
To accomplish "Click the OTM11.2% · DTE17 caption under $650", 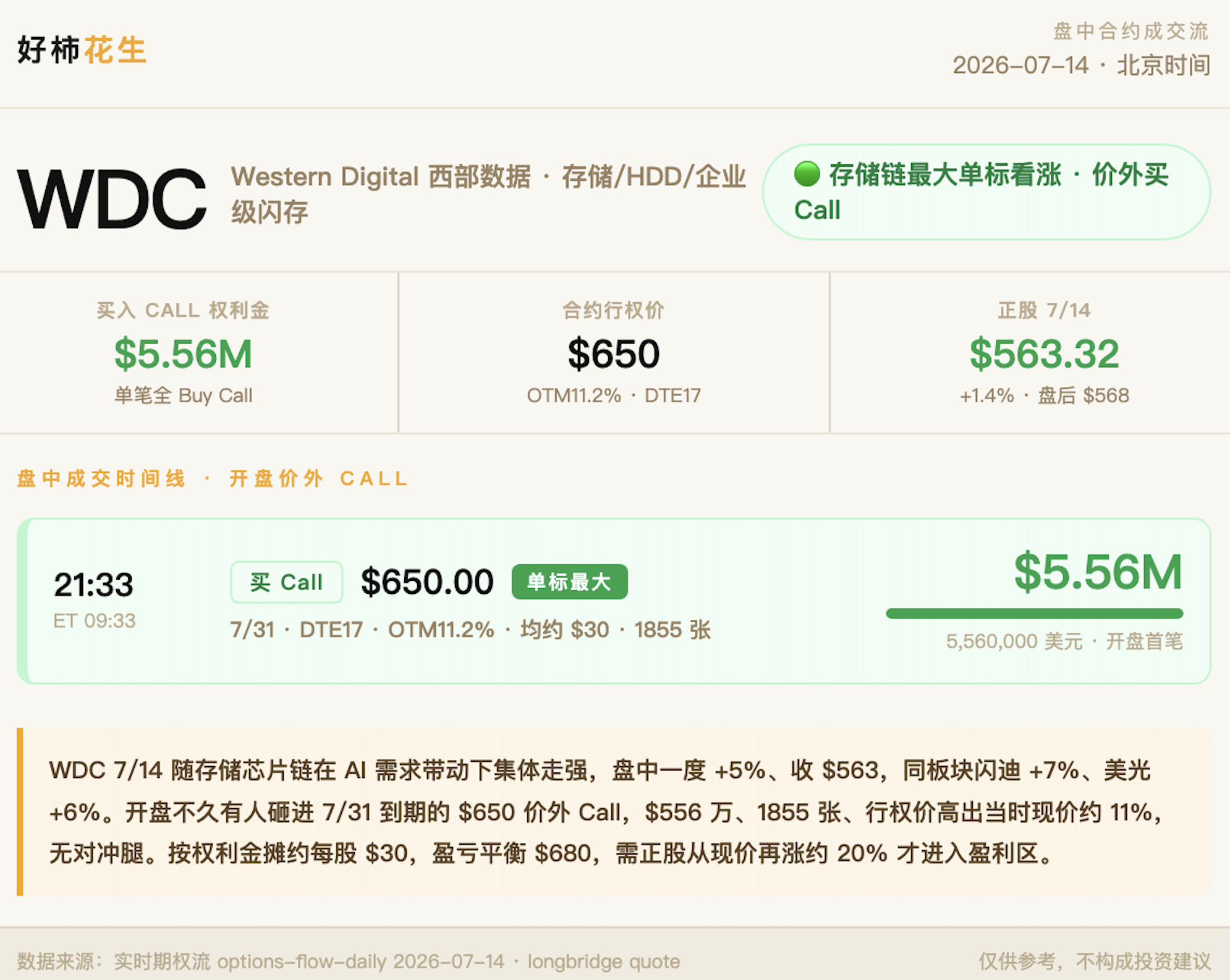I will (x=613, y=395).
